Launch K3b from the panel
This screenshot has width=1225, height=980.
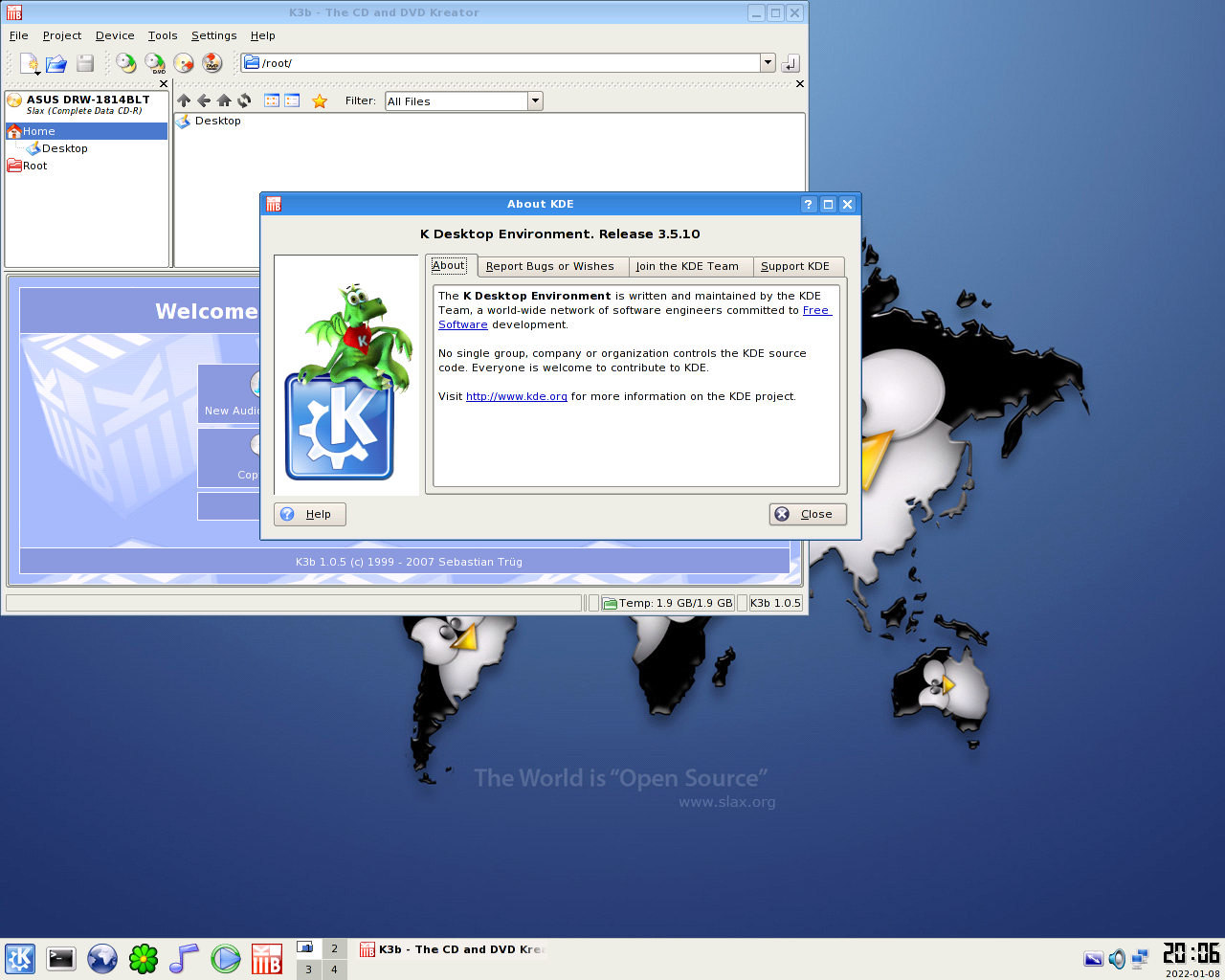[267, 959]
